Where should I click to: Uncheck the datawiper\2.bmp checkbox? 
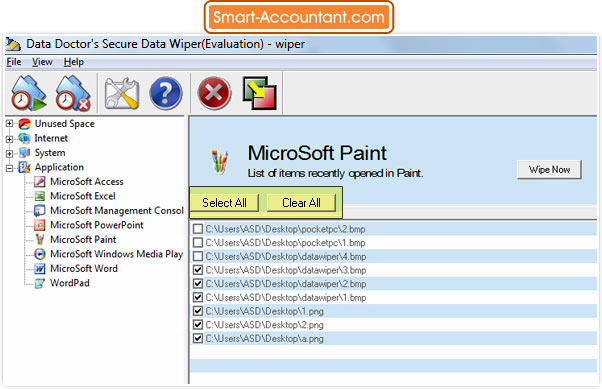tap(198, 284)
